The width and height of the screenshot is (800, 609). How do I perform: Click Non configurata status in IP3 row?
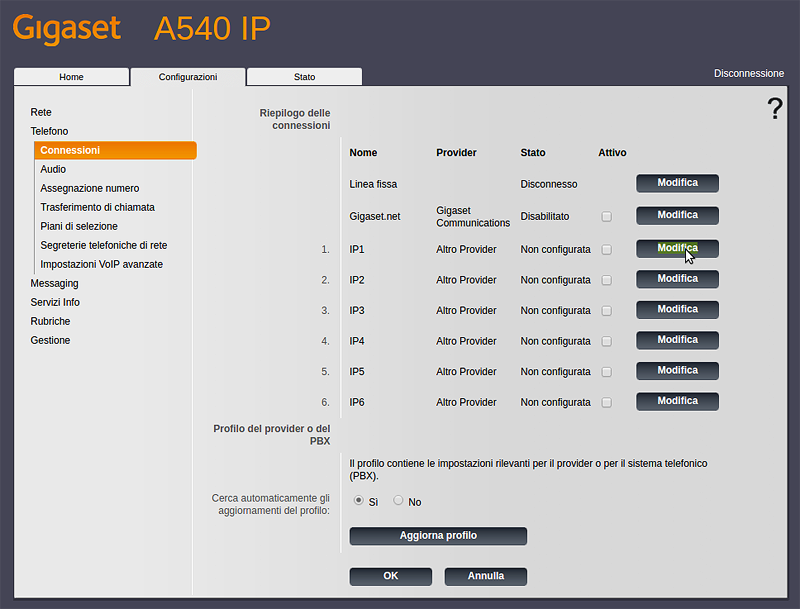pos(555,311)
